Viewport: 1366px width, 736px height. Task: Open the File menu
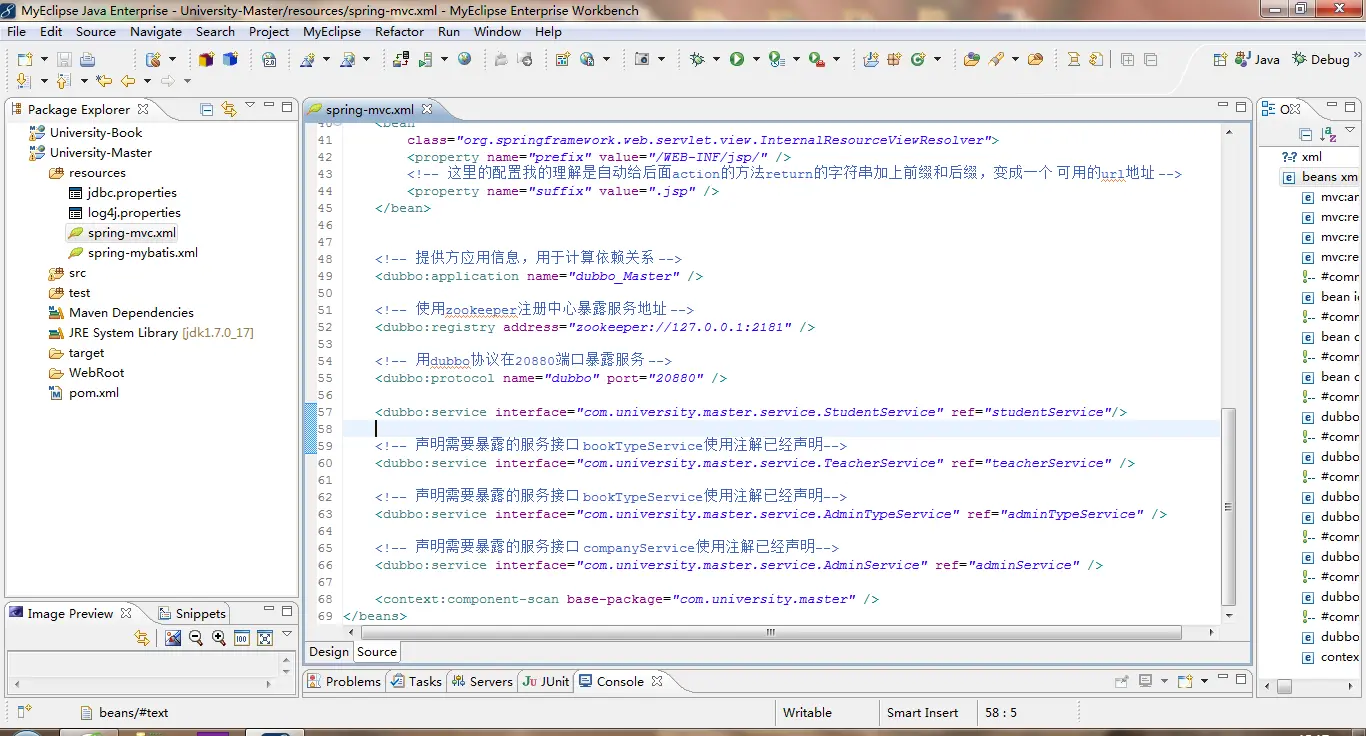[x=16, y=31]
